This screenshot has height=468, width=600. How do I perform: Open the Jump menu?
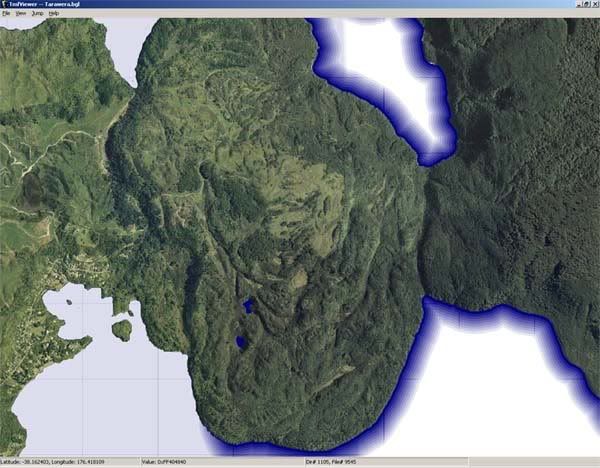pos(37,14)
